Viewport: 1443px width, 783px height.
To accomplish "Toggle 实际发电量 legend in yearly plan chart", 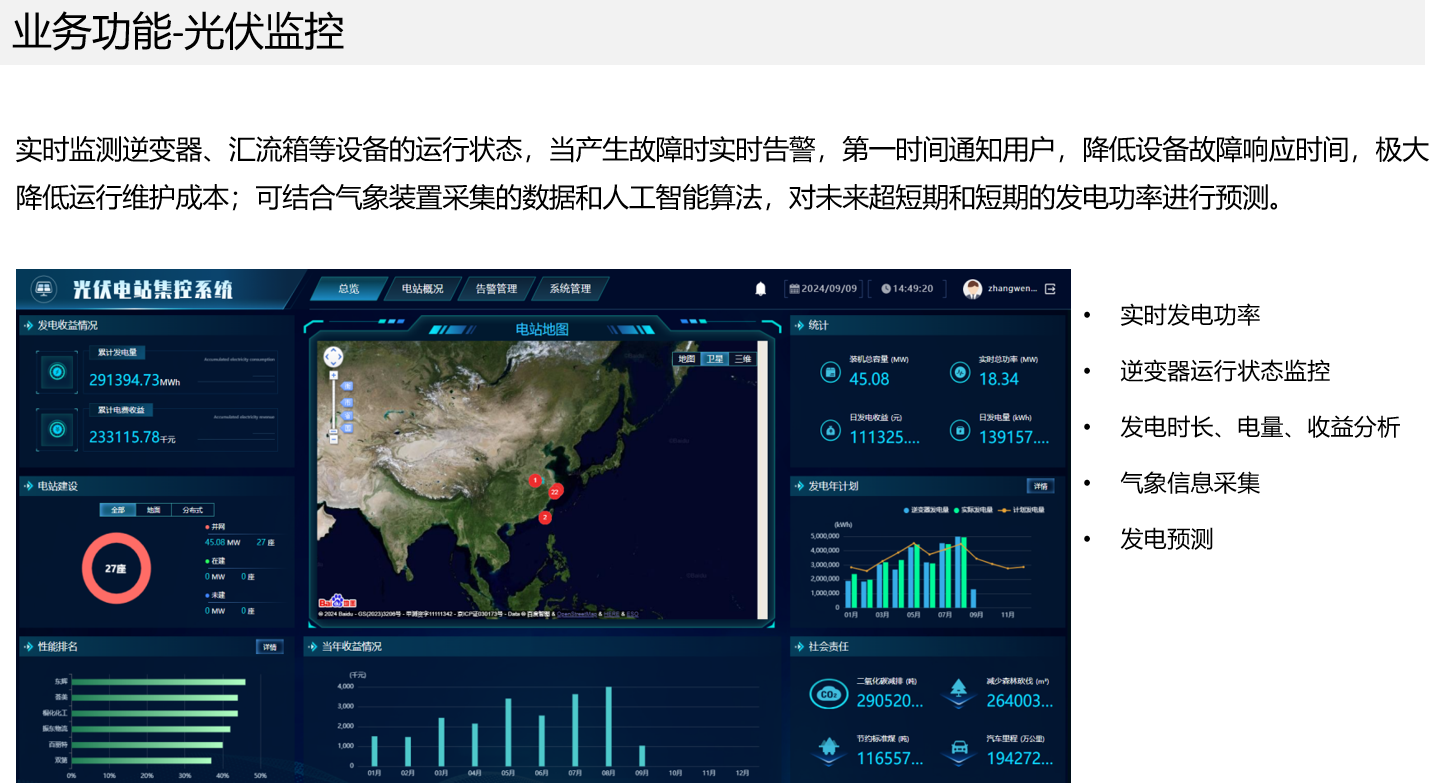I will [x=975, y=510].
